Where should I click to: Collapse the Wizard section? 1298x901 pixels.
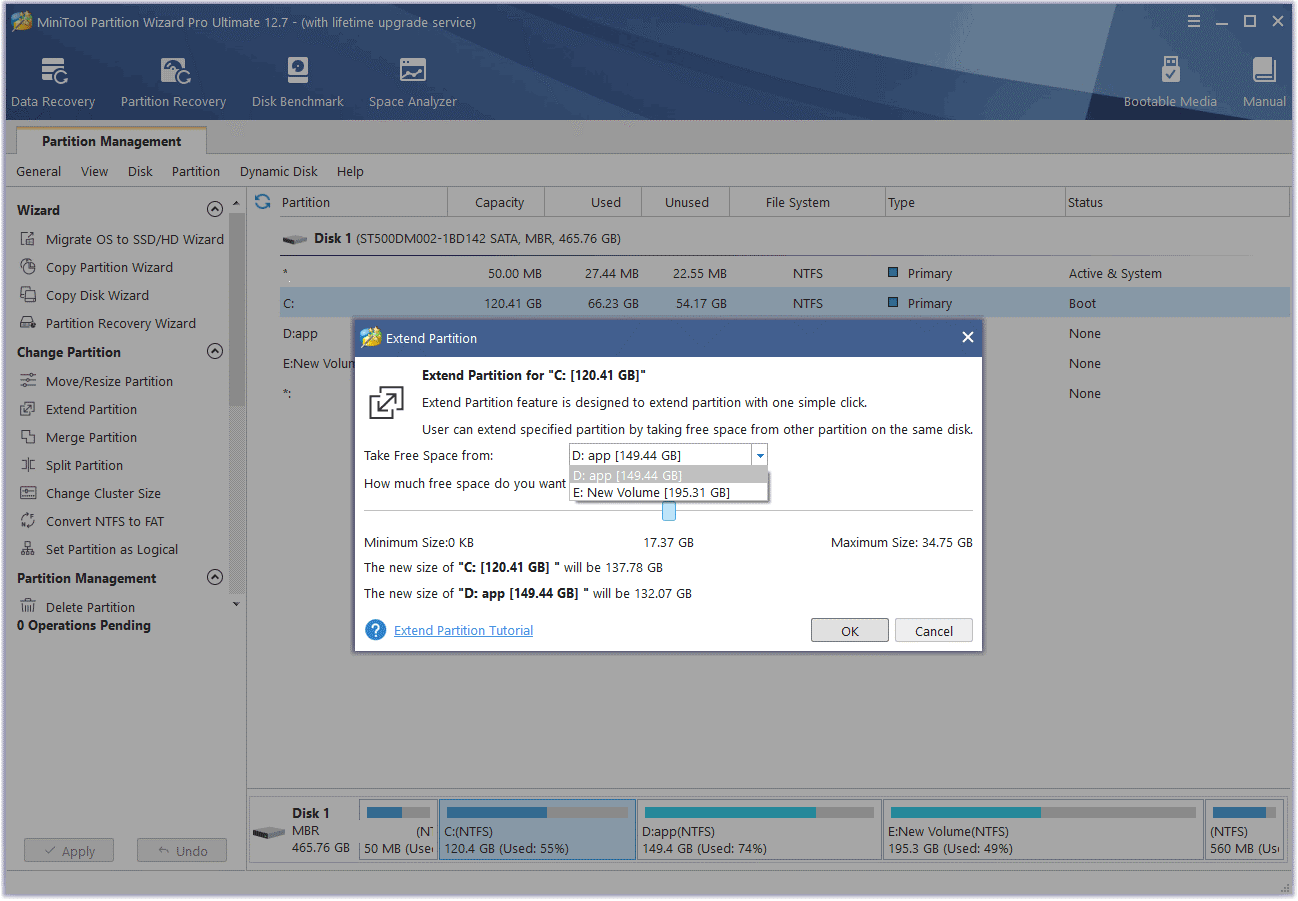click(x=214, y=210)
